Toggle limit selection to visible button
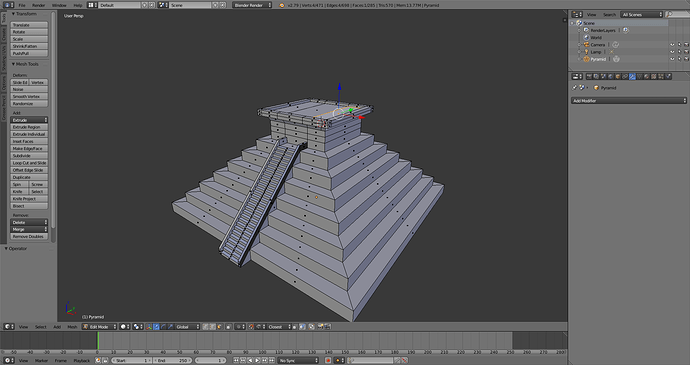The height and width of the screenshot is (365, 690). (x=229, y=327)
